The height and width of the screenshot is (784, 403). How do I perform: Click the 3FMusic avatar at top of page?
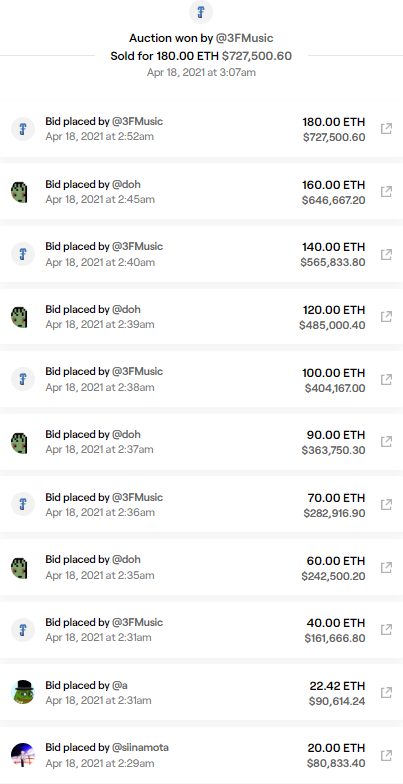201,12
